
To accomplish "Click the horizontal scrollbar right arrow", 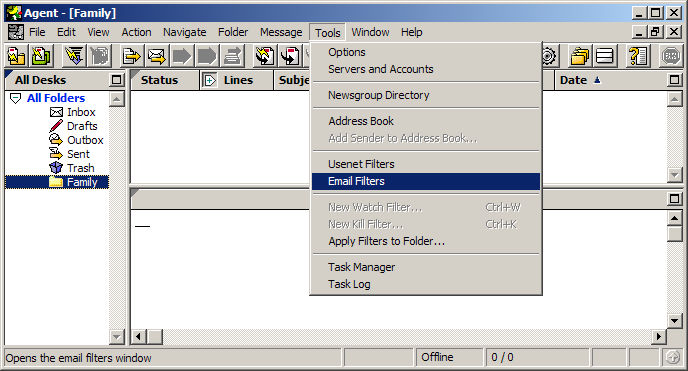I will (x=658, y=337).
